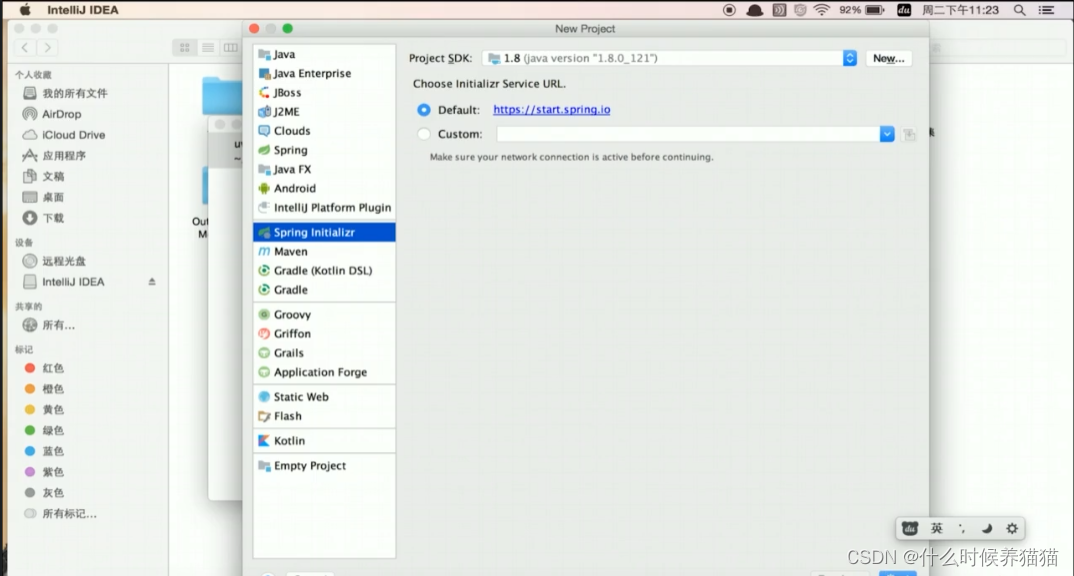
Task: Click the Custom URL input field
Action: pos(688,134)
